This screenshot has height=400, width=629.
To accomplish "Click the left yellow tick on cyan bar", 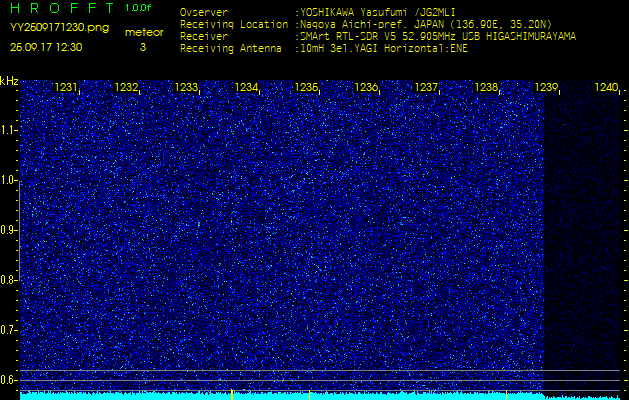I will [x=232, y=394].
